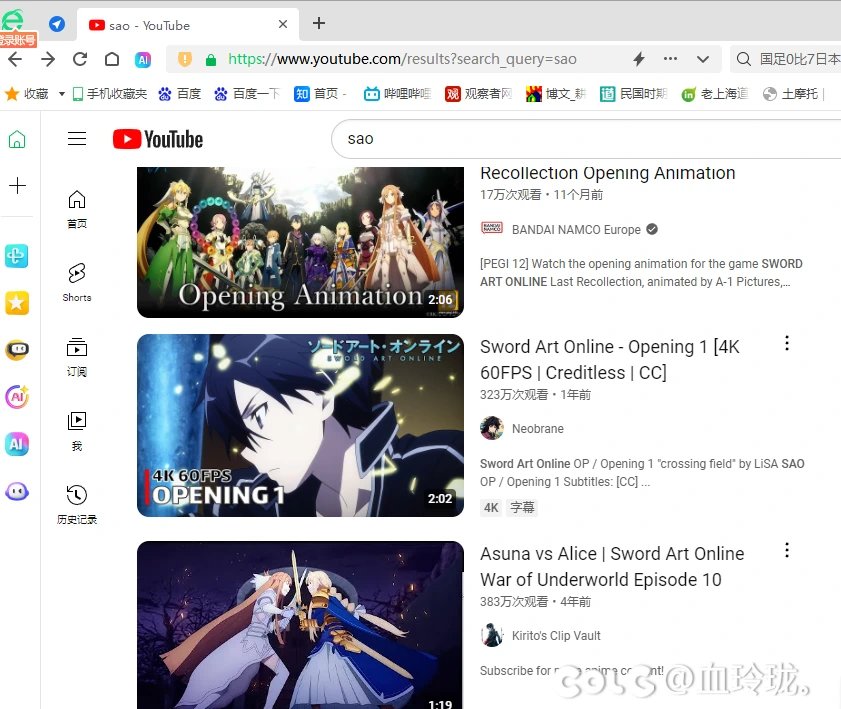Viewport: 841px width, 709px height.
Task: Click Kirito's Clip Vault channel avatar
Action: click(x=492, y=635)
